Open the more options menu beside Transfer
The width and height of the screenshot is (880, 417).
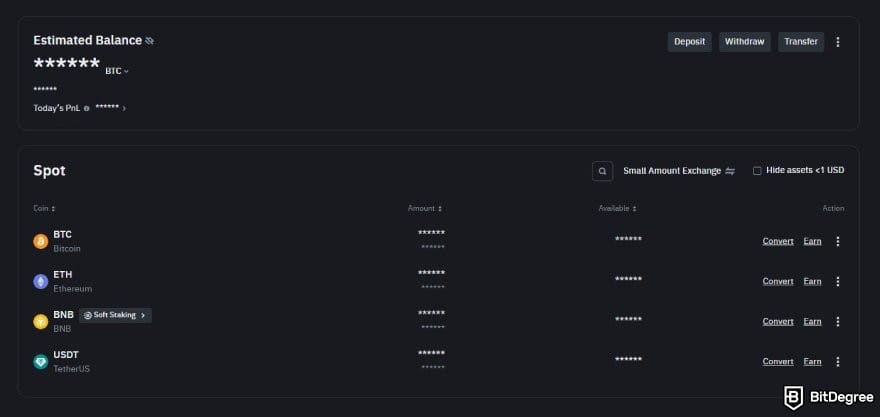(838, 42)
